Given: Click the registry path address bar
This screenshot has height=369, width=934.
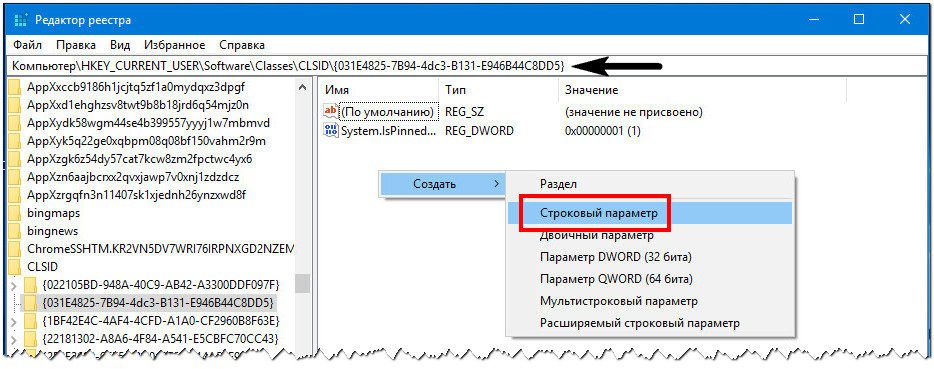Looking at the screenshot, I should click(467, 66).
